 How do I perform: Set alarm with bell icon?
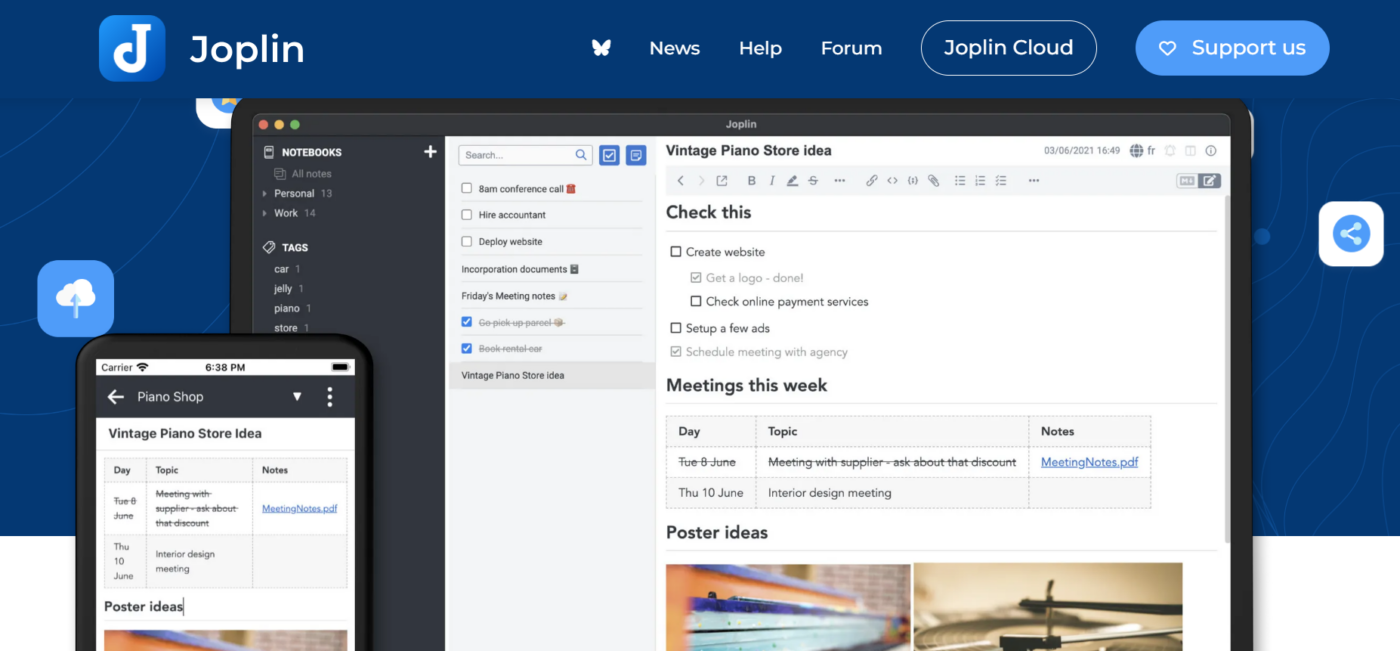point(1171,151)
